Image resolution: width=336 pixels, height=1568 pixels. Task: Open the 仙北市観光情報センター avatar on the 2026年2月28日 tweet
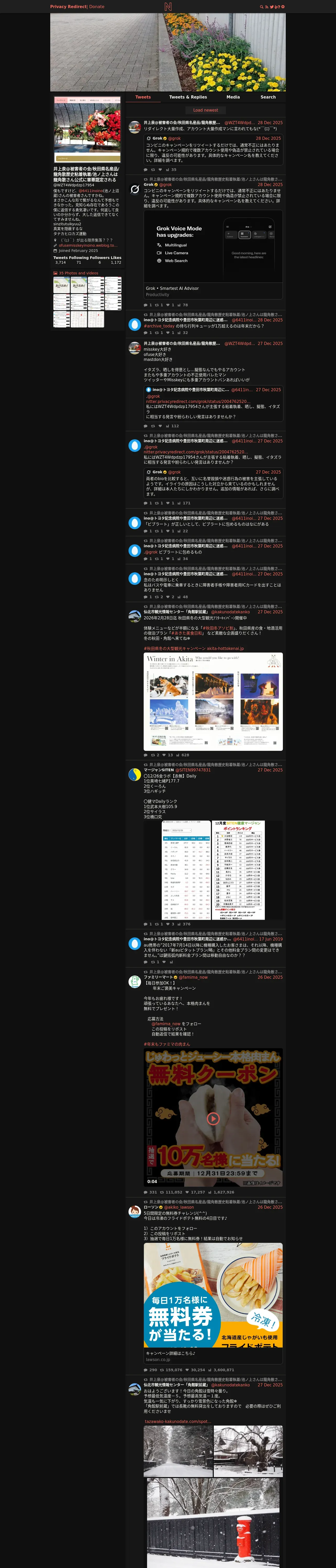[x=135, y=616]
